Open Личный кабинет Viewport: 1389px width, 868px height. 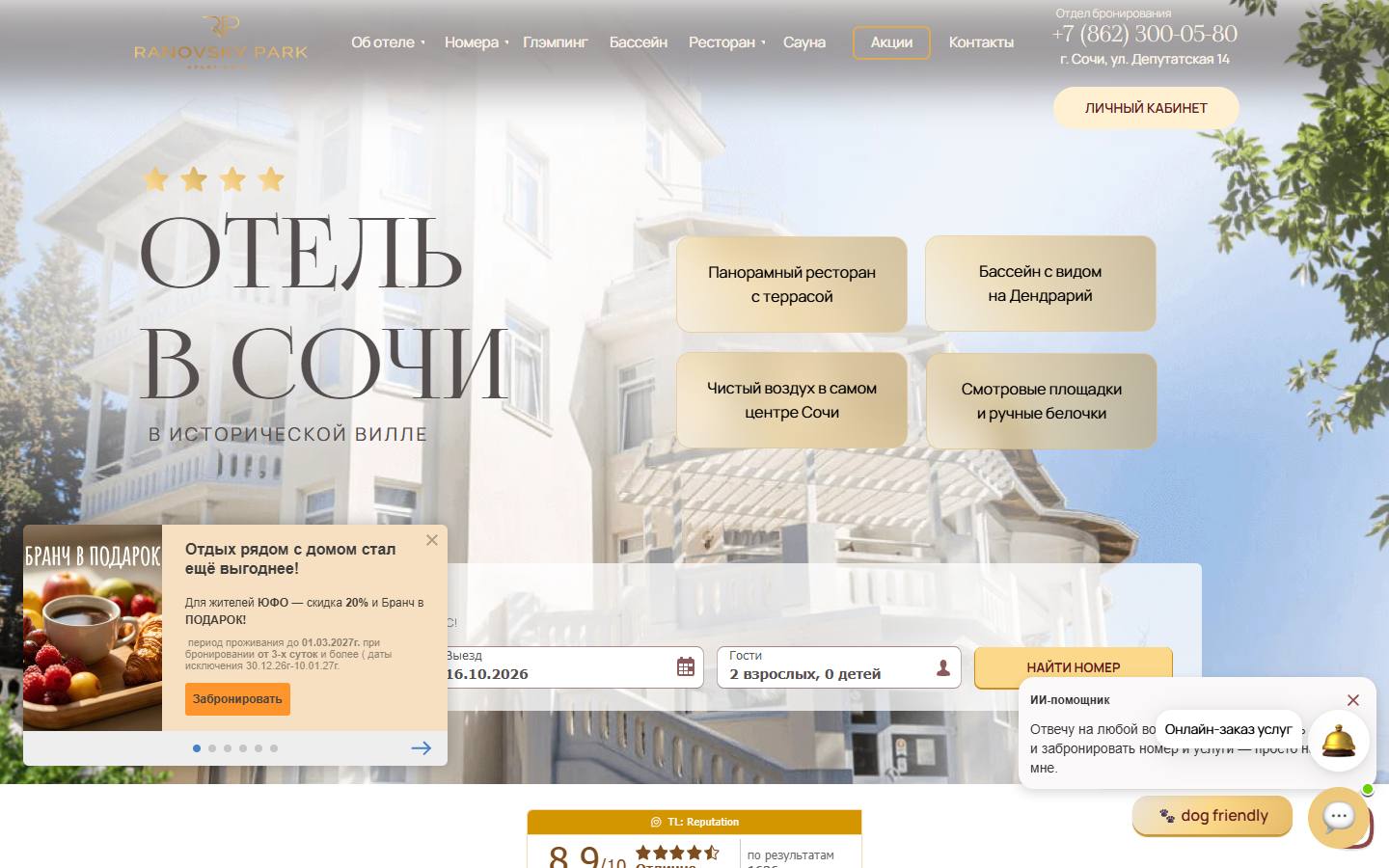pyautogui.click(x=1146, y=108)
